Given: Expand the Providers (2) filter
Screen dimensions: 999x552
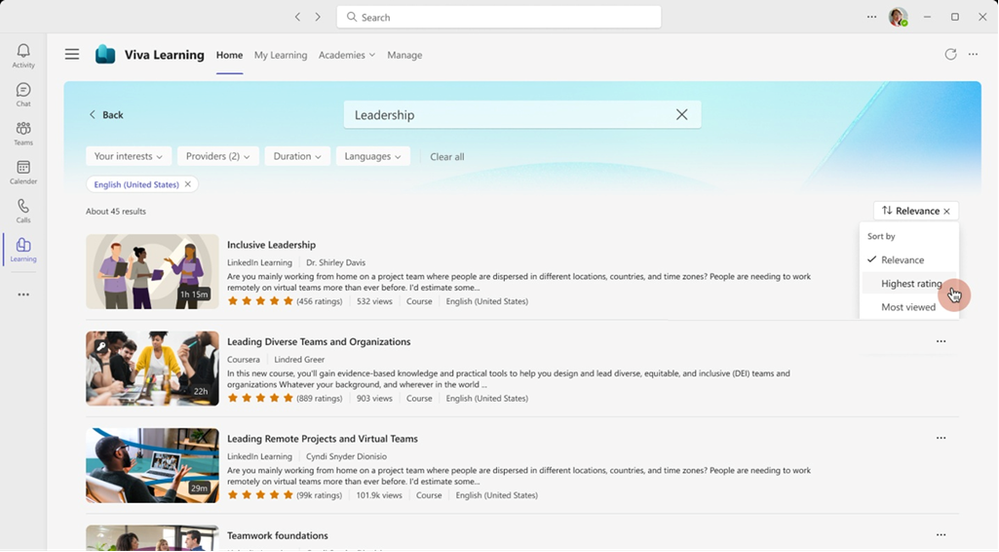Looking at the screenshot, I should click(218, 156).
